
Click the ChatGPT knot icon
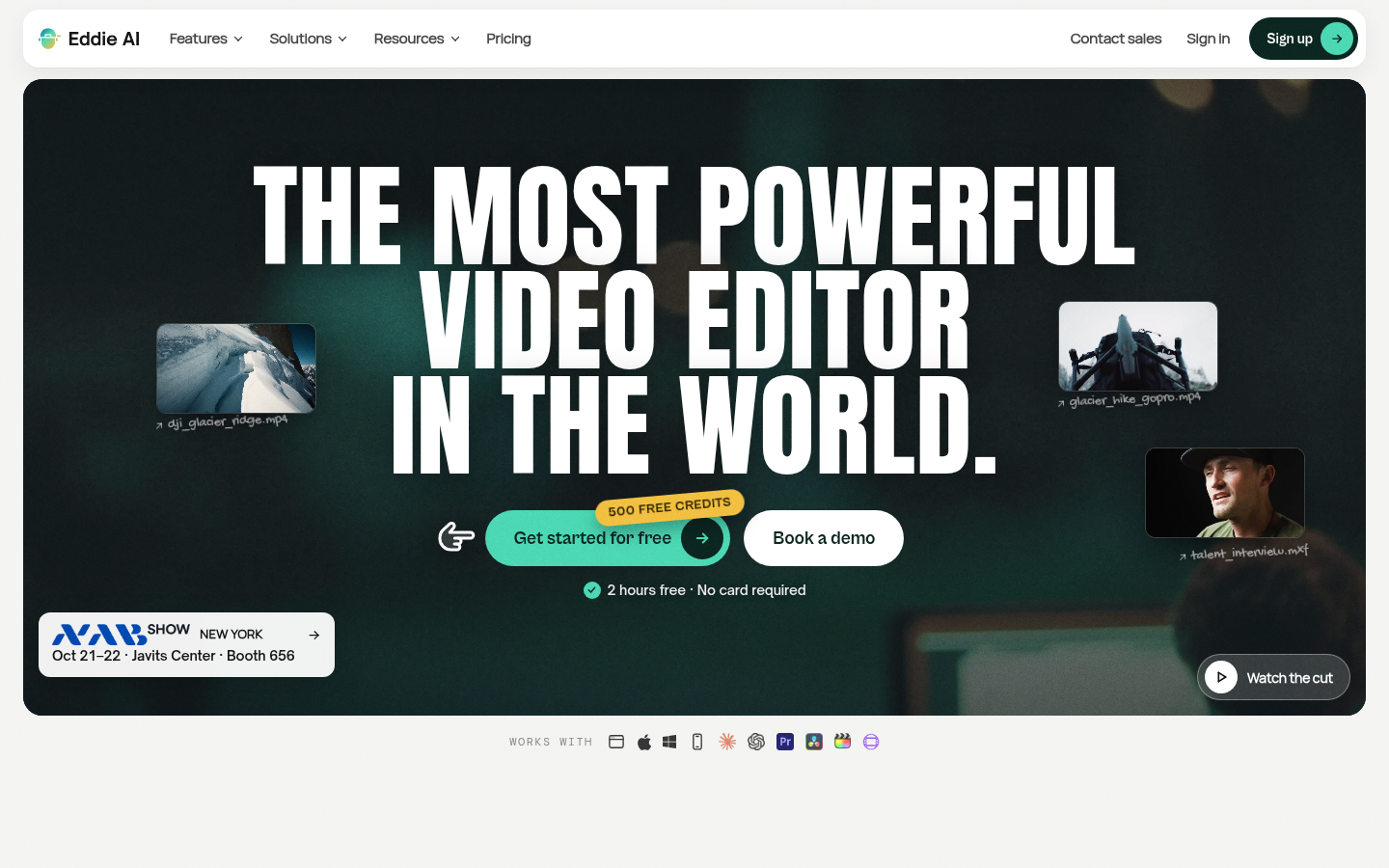[756, 742]
